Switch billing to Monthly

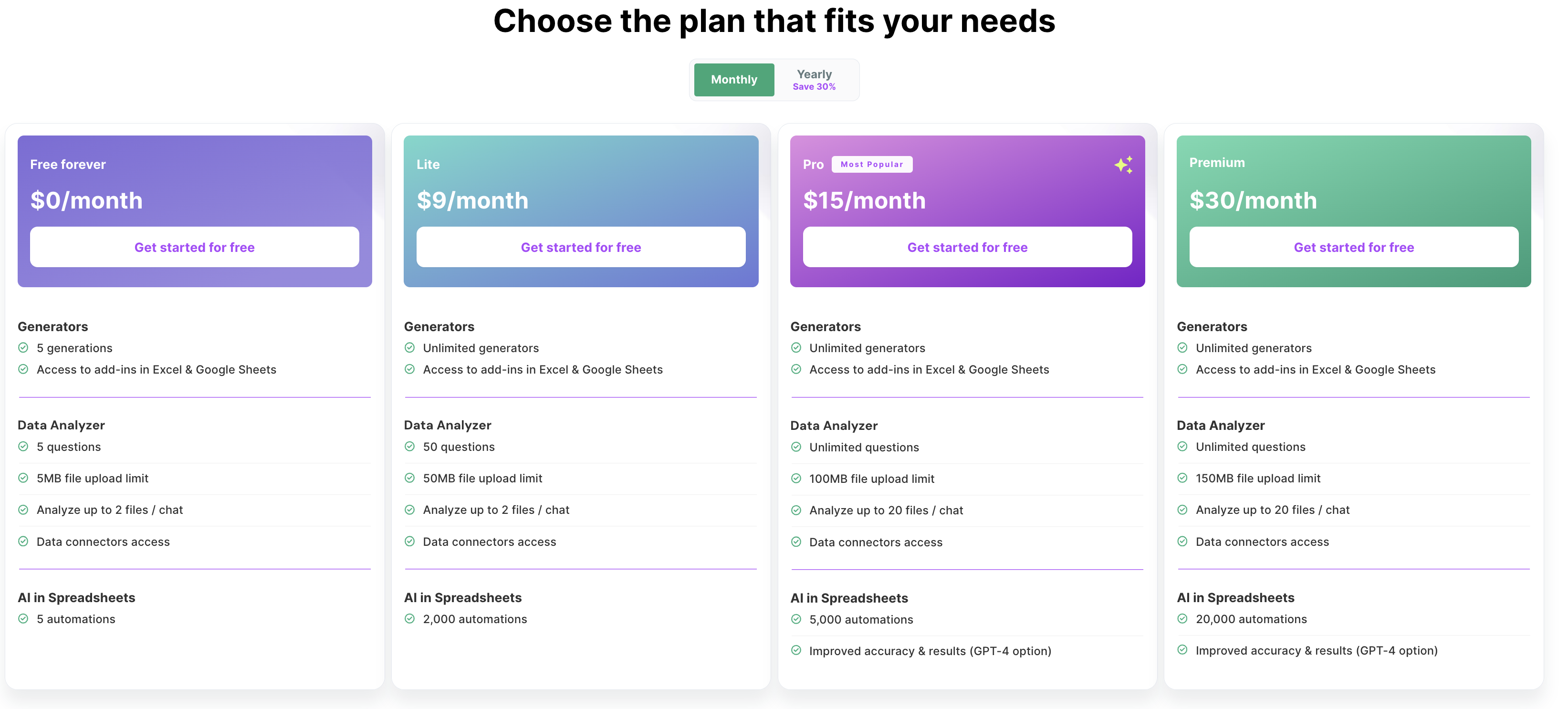734,80
